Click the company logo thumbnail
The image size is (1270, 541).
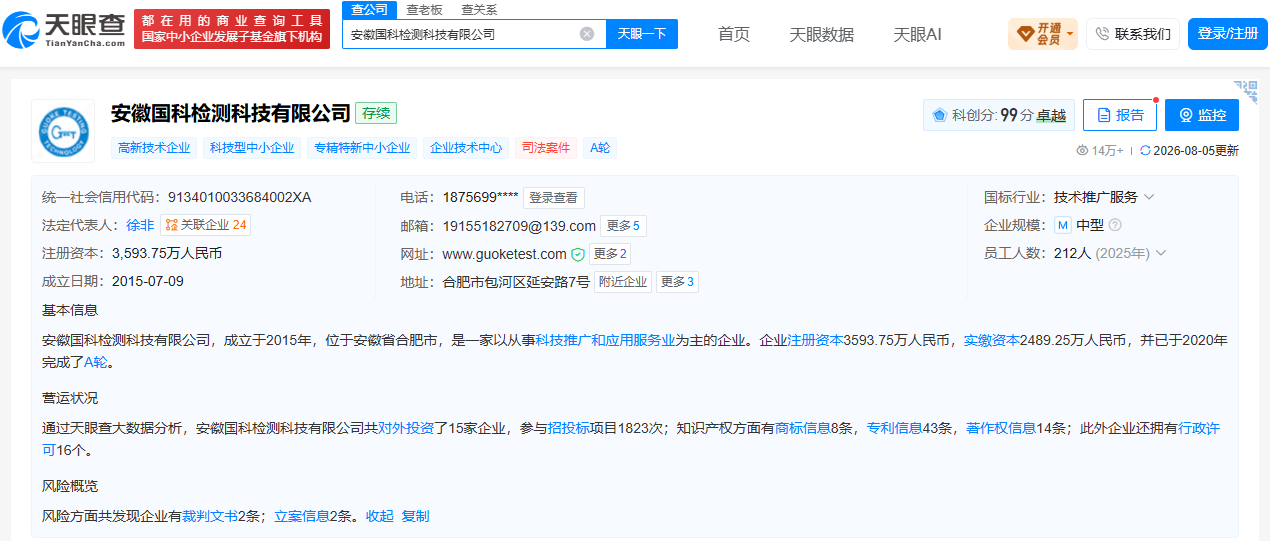(63, 131)
